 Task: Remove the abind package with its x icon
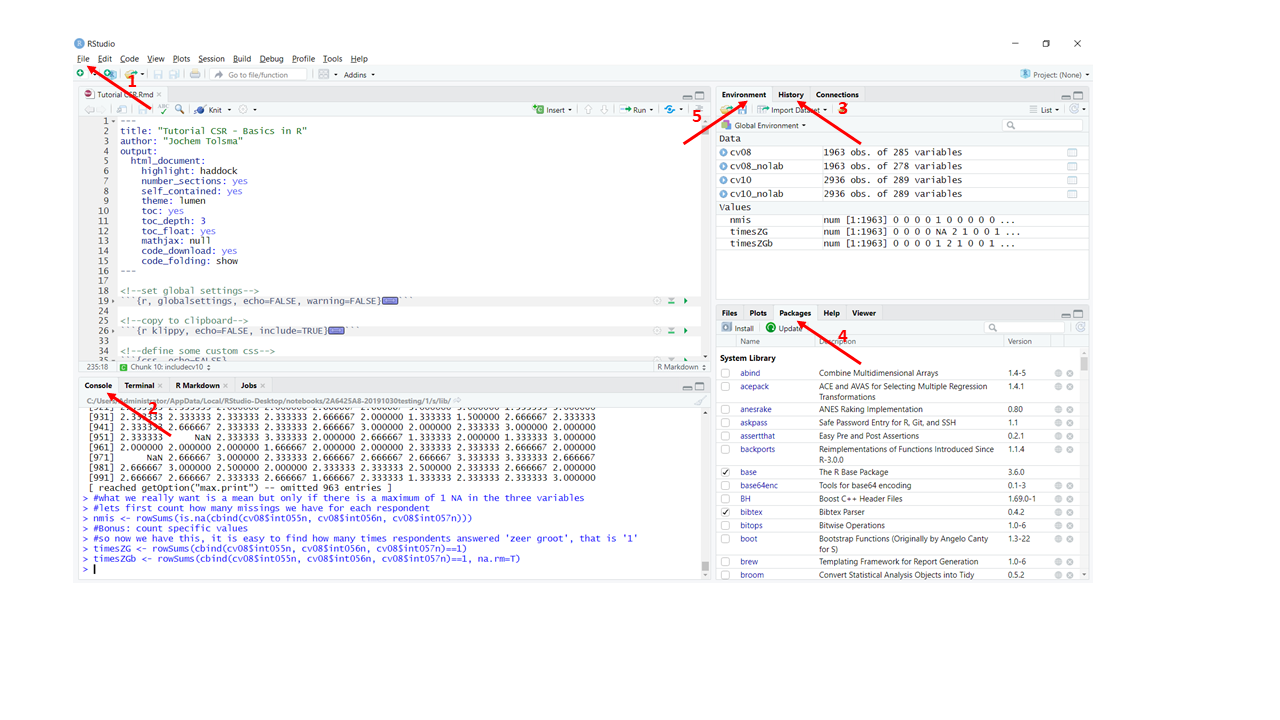click(x=1069, y=373)
